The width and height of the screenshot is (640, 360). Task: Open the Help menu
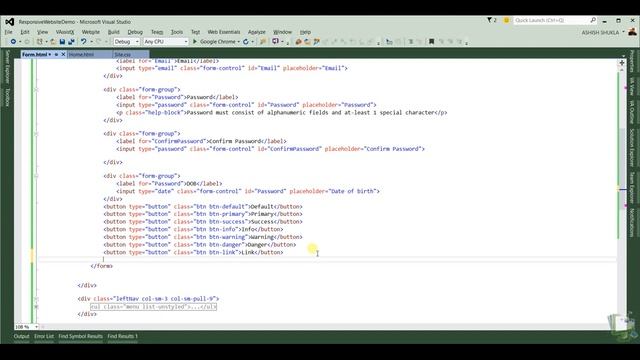(305, 32)
